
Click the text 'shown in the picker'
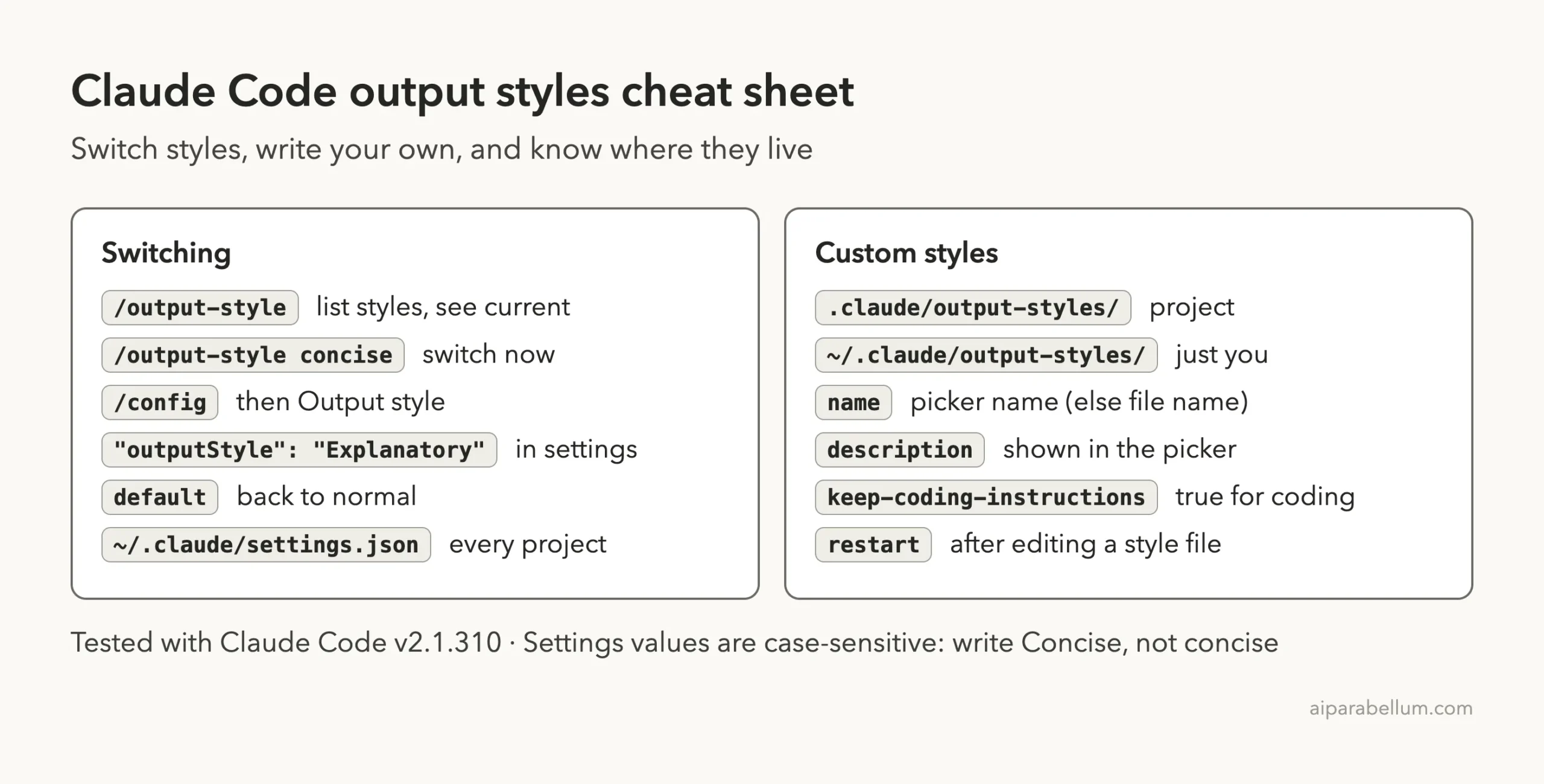point(1120,450)
